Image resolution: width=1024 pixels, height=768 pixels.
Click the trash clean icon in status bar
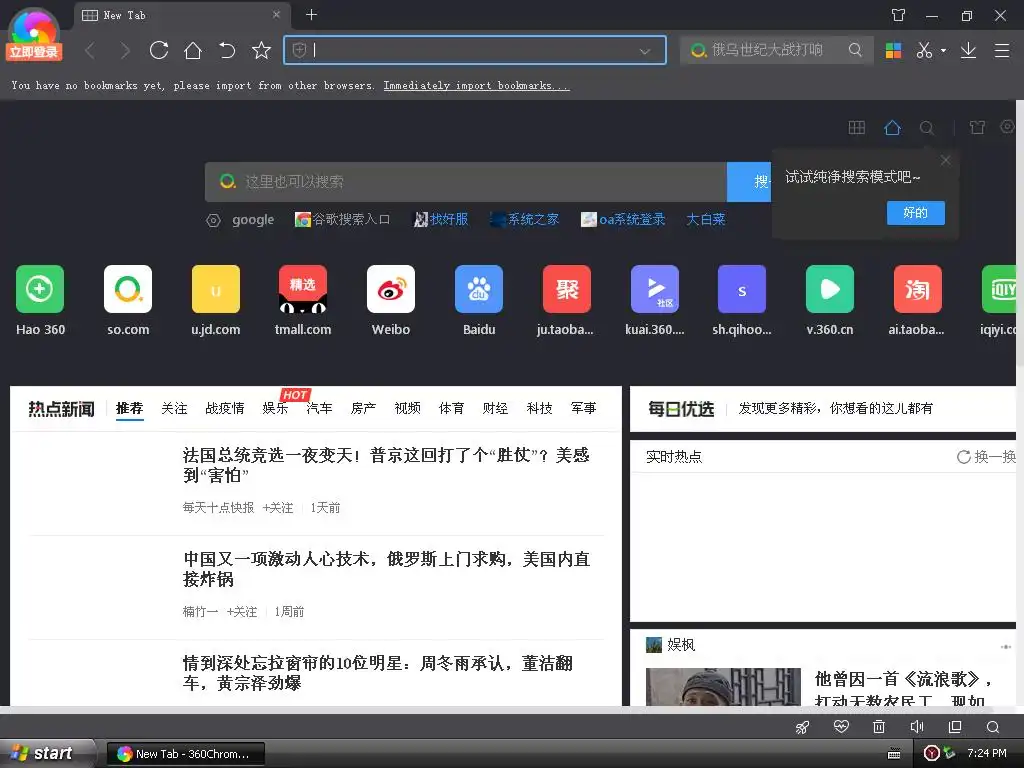(879, 727)
